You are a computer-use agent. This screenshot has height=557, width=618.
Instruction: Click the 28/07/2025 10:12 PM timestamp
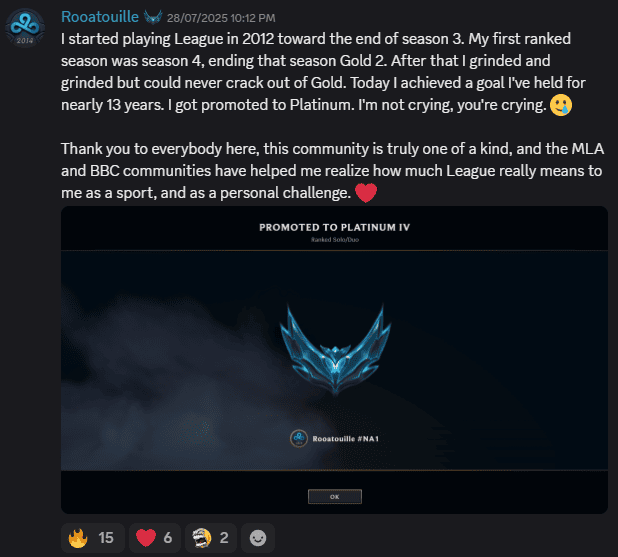click(221, 18)
